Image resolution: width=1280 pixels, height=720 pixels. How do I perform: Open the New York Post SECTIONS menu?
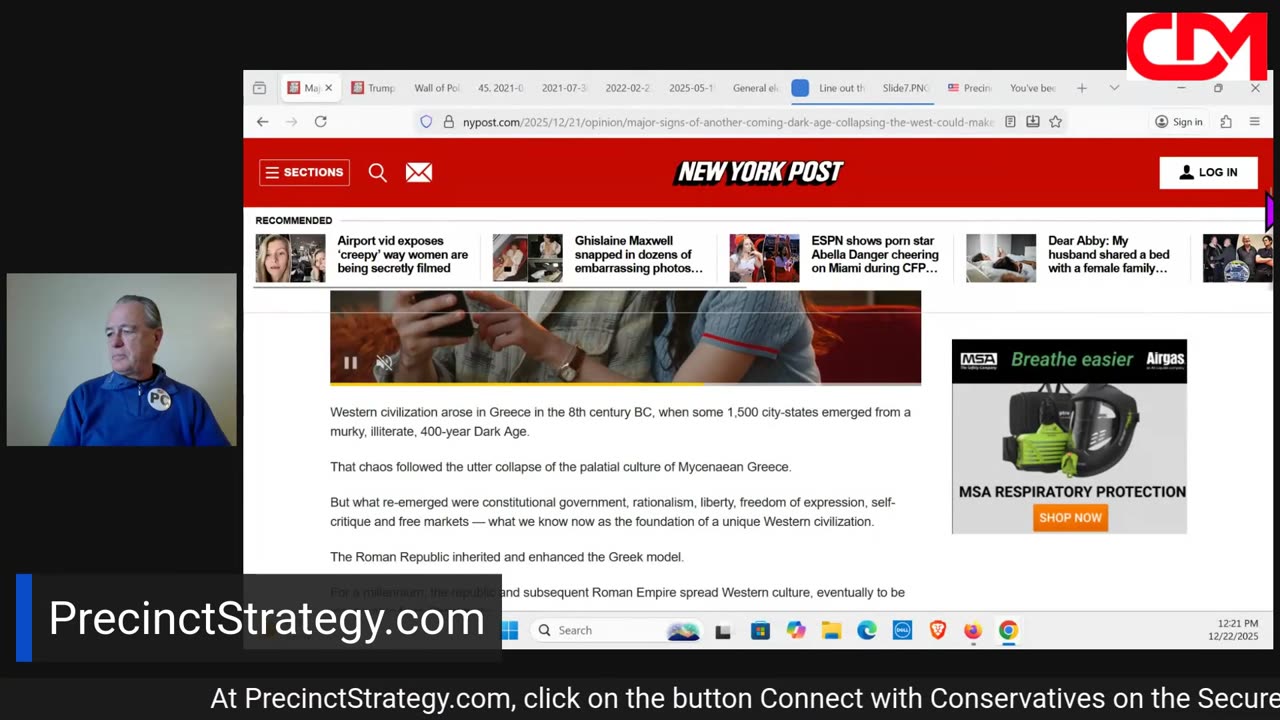[x=304, y=172]
